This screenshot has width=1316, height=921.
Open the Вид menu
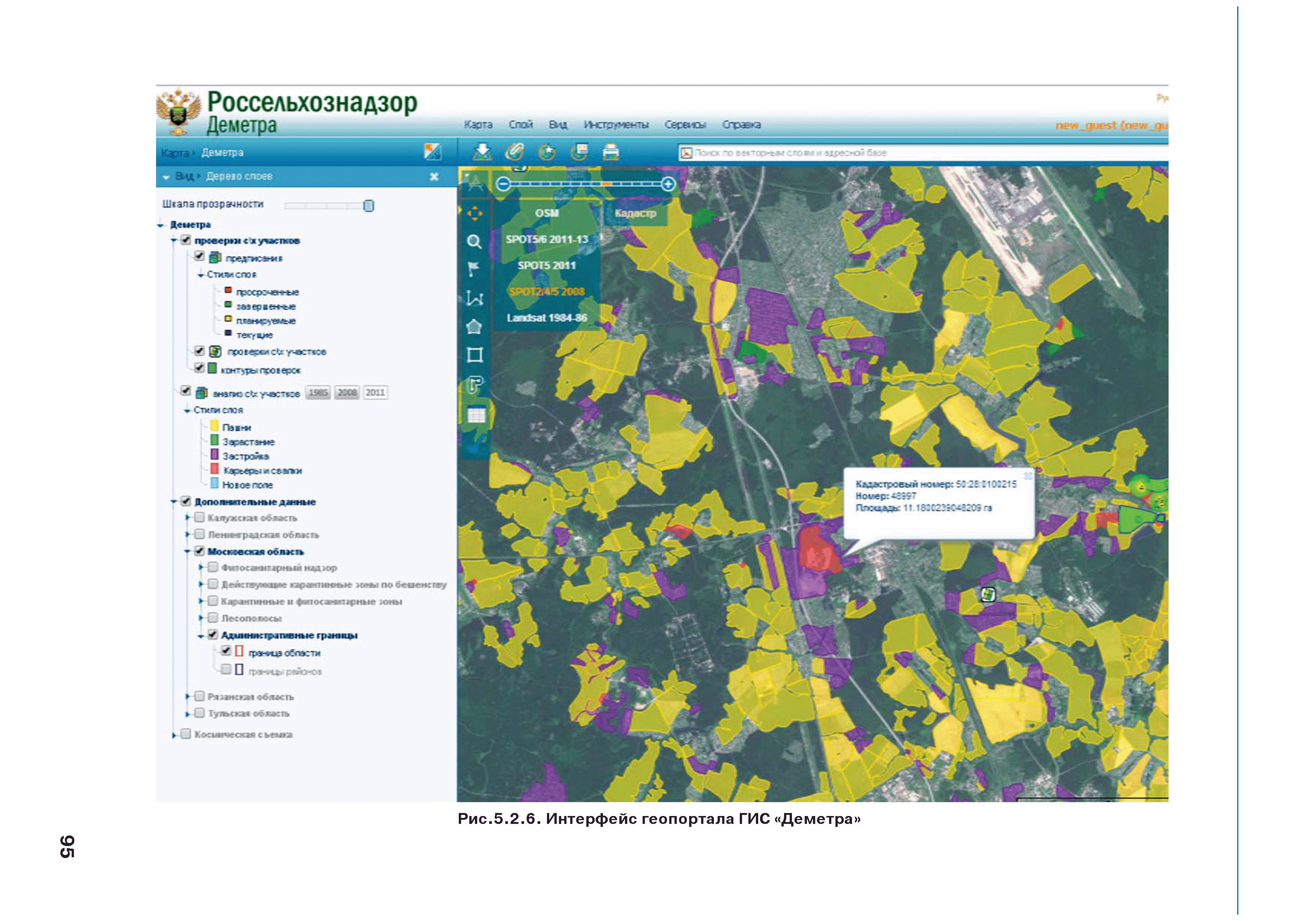coord(558,124)
